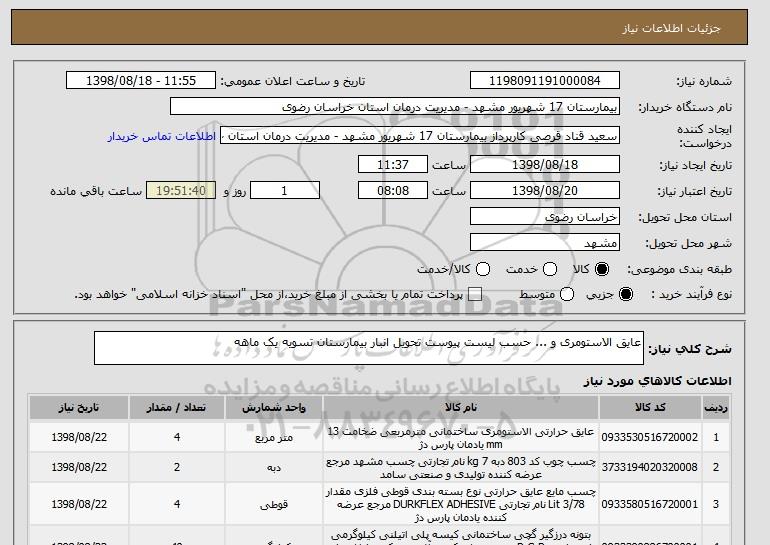
Task: Click the remaining time countdown 19:51:40
Action: 181,191
